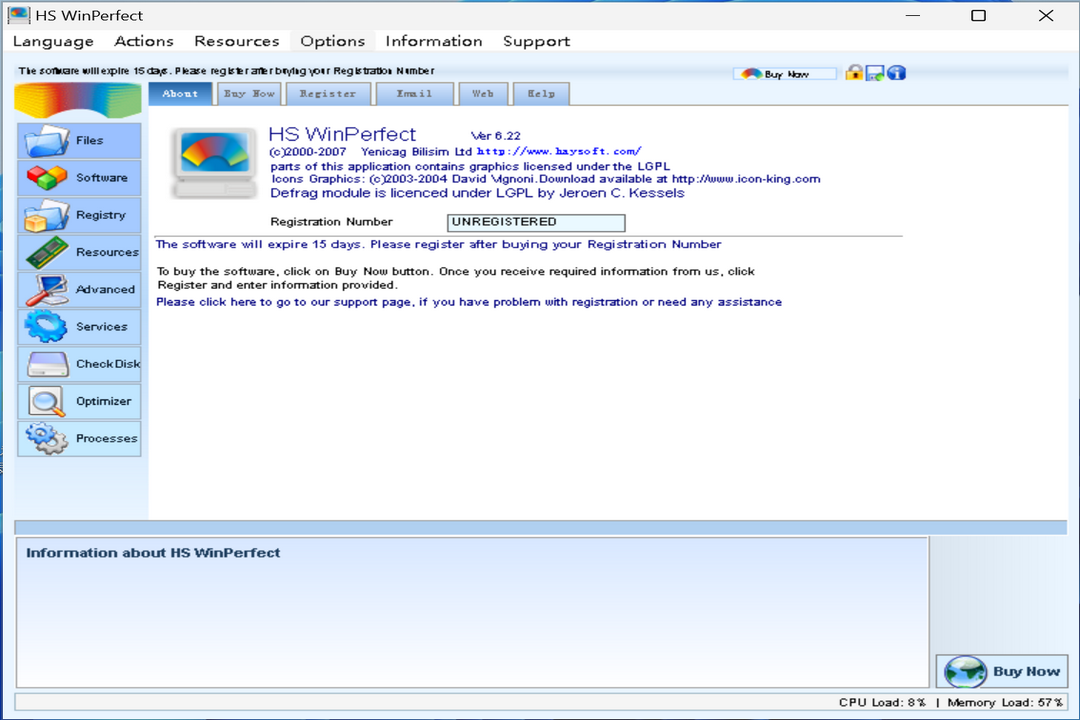Click the blue info icon
This screenshot has height=720, width=1080.
click(896, 73)
